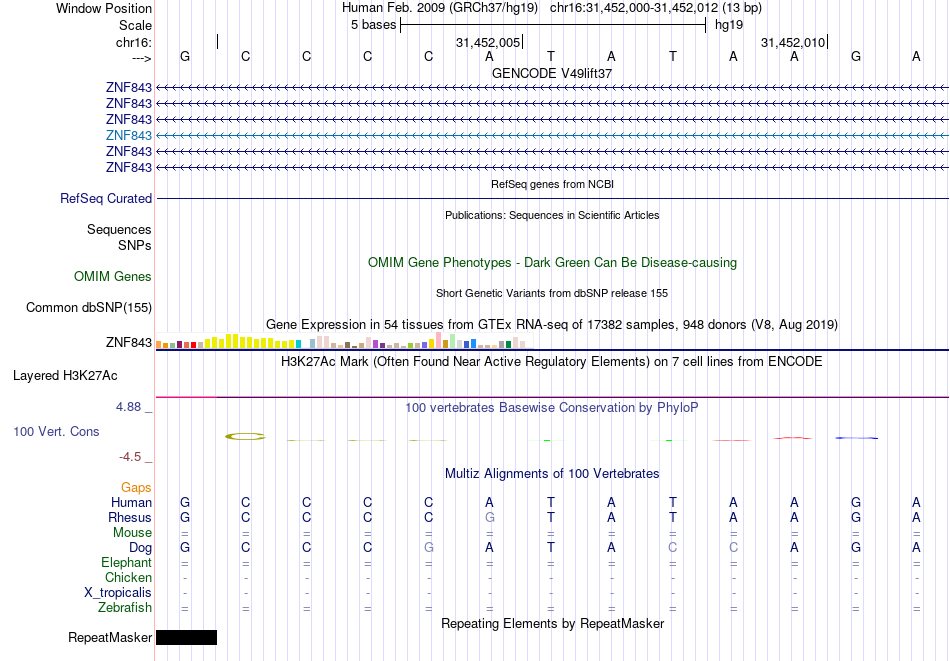Viewport: 950px width, 661px height.
Task: Click the 31,452,010 ruler position marker
Action: pos(794,42)
